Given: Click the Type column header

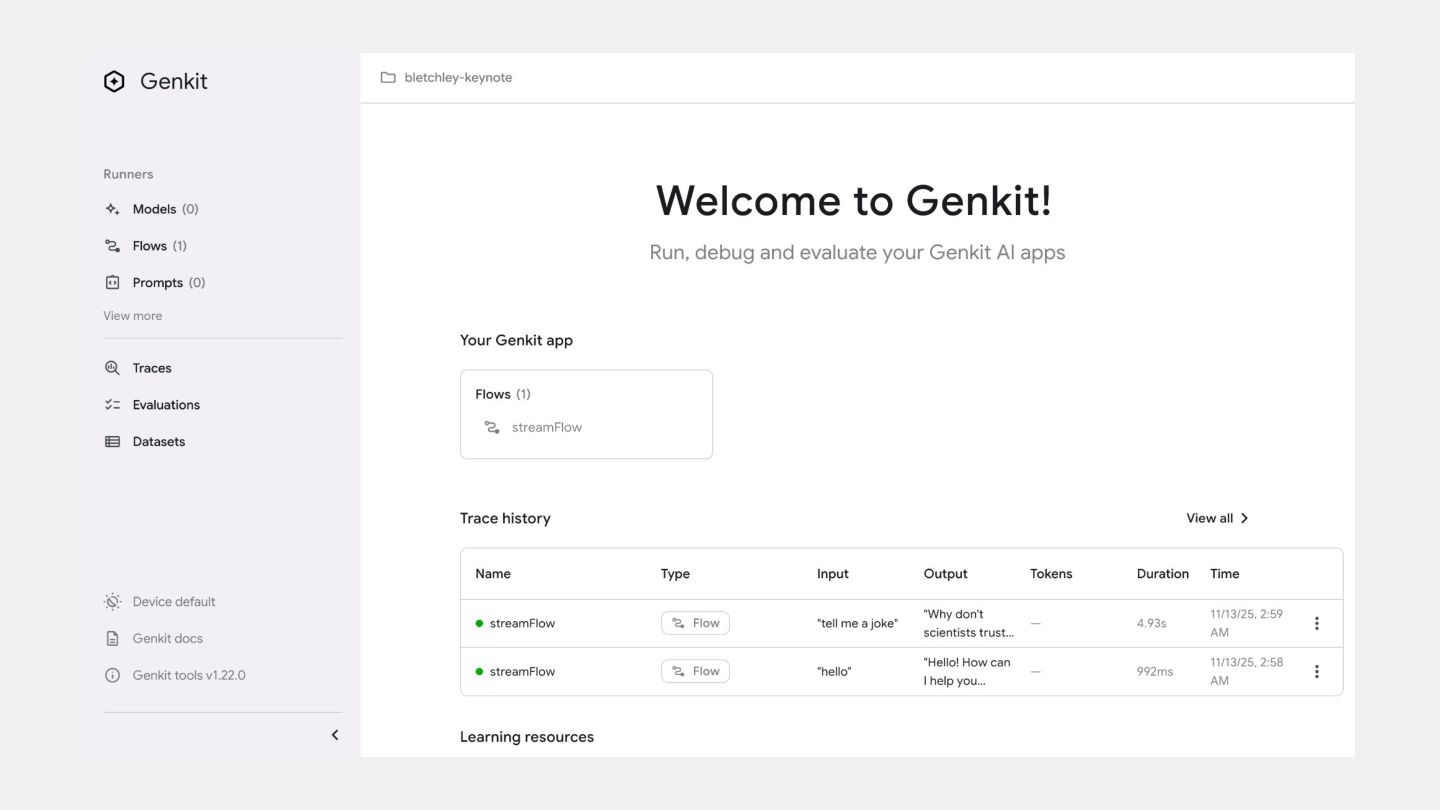Looking at the screenshot, I should tap(675, 574).
